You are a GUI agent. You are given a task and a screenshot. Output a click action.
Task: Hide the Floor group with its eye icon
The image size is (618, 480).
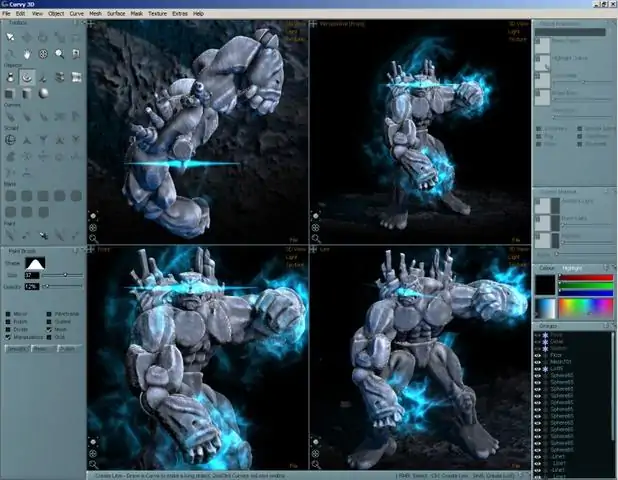537,355
